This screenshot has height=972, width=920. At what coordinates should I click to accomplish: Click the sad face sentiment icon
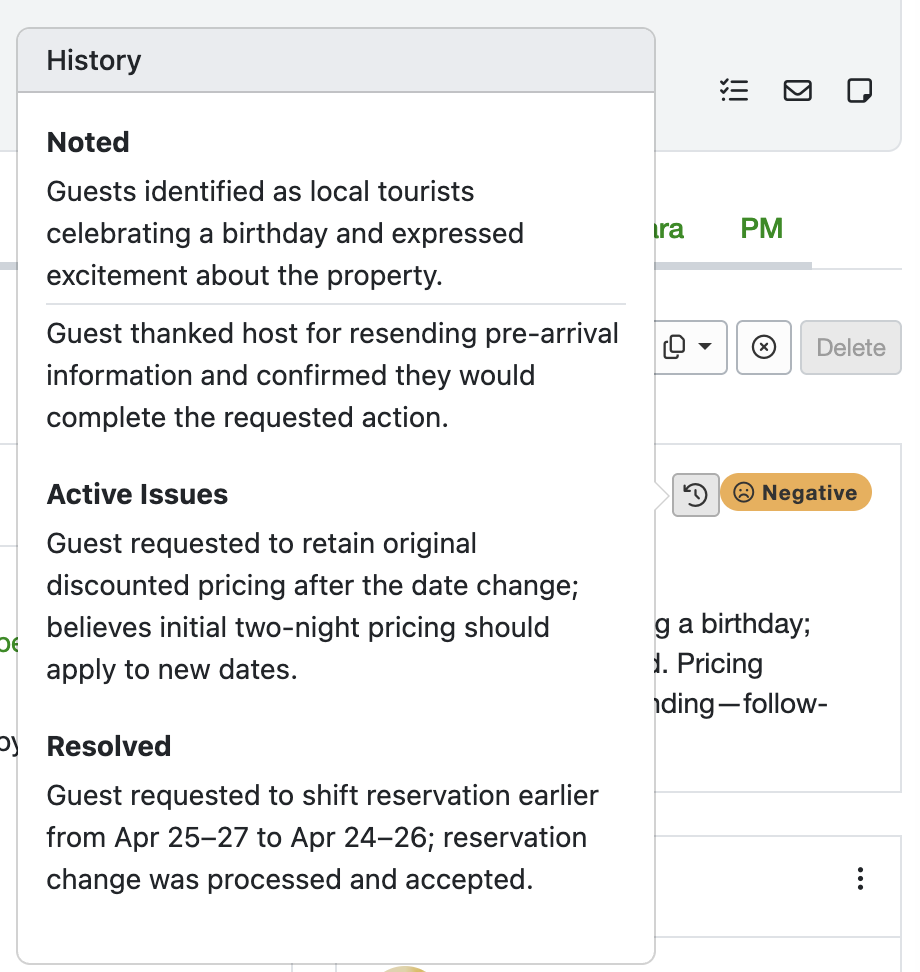743,493
